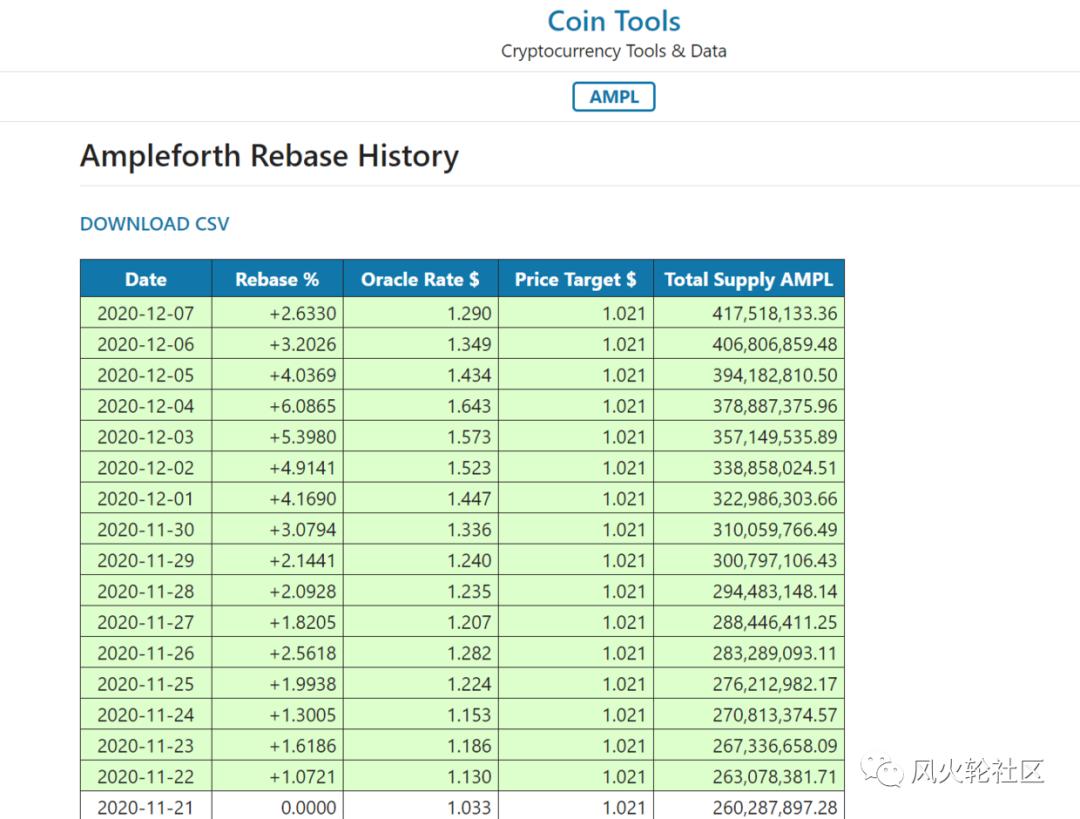
Task: Click total supply 378,887,375.96
Action: (x=775, y=406)
